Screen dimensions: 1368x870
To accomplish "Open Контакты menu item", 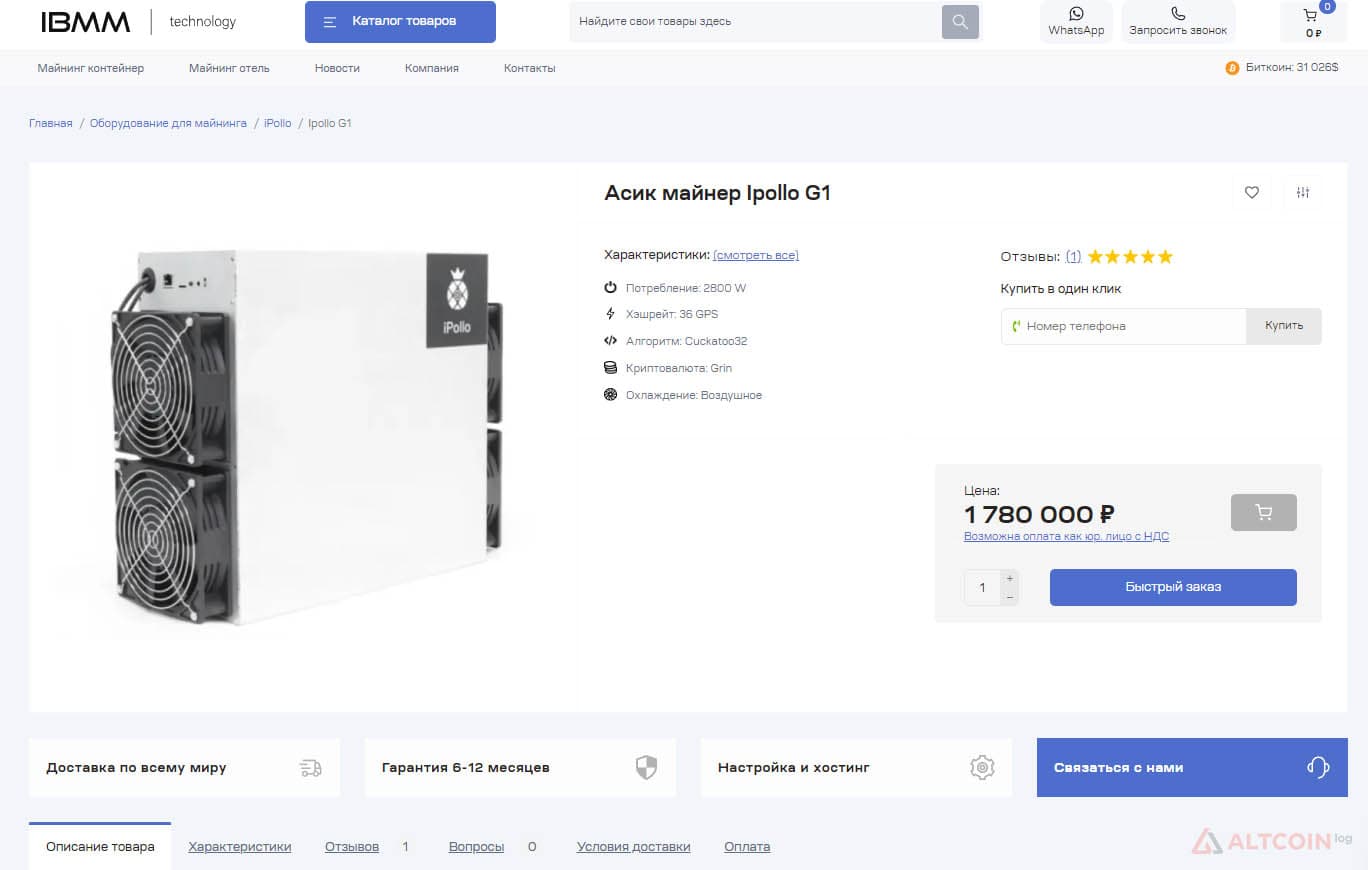I will click(x=530, y=68).
